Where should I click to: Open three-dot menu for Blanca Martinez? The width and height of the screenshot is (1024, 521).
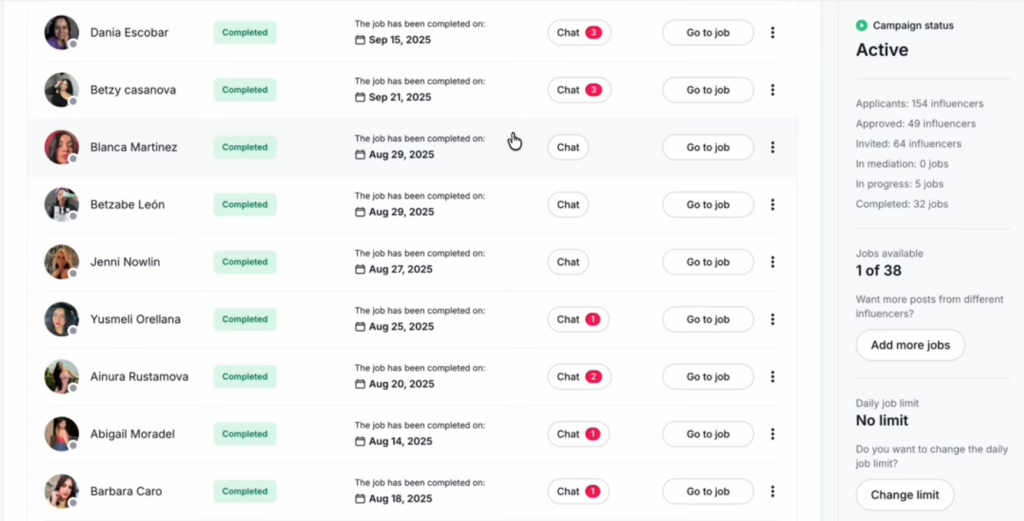773,148
